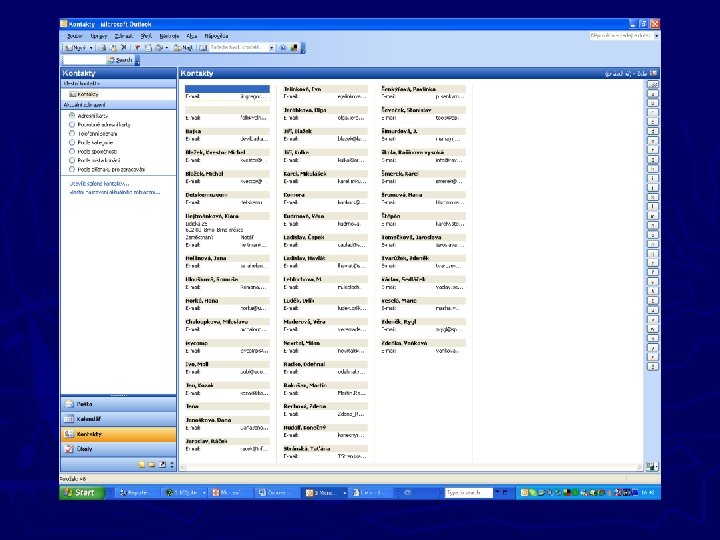The image size is (720, 540).
Task: Click the horizontal scrollbar under contact cards
Action: pyautogui.click(x=411, y=467)
